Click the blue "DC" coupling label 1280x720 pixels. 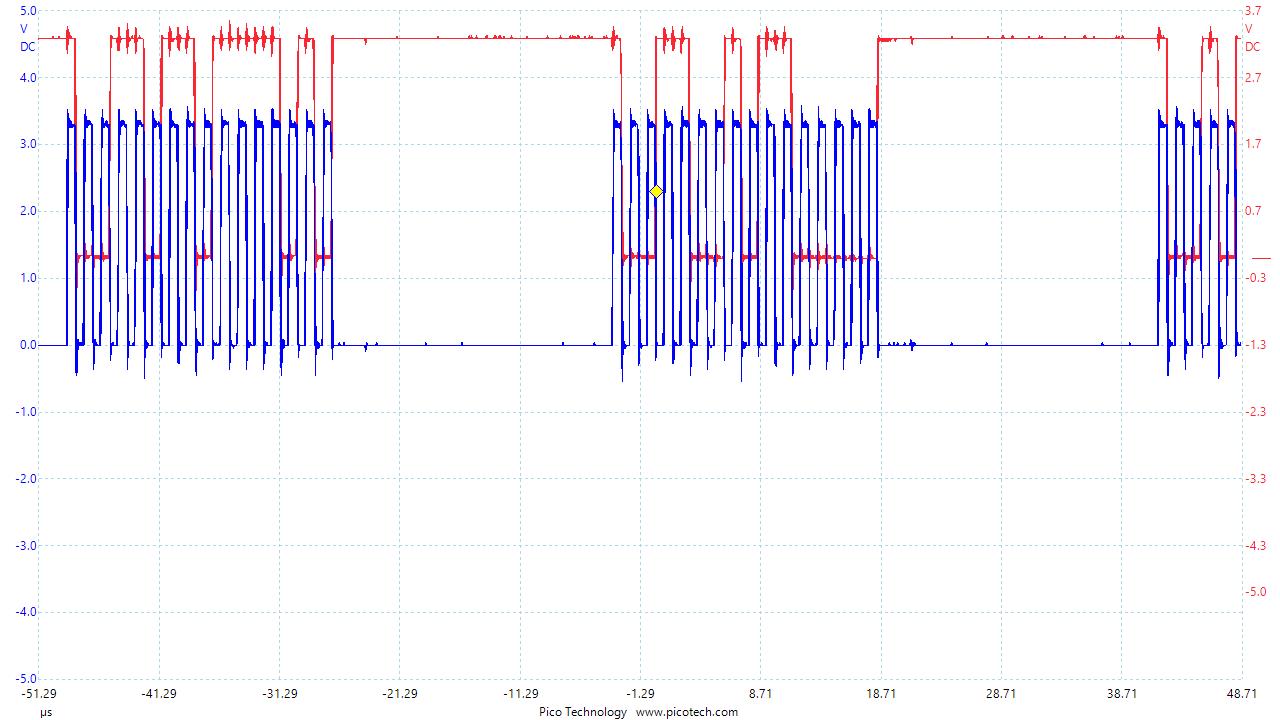28,46
